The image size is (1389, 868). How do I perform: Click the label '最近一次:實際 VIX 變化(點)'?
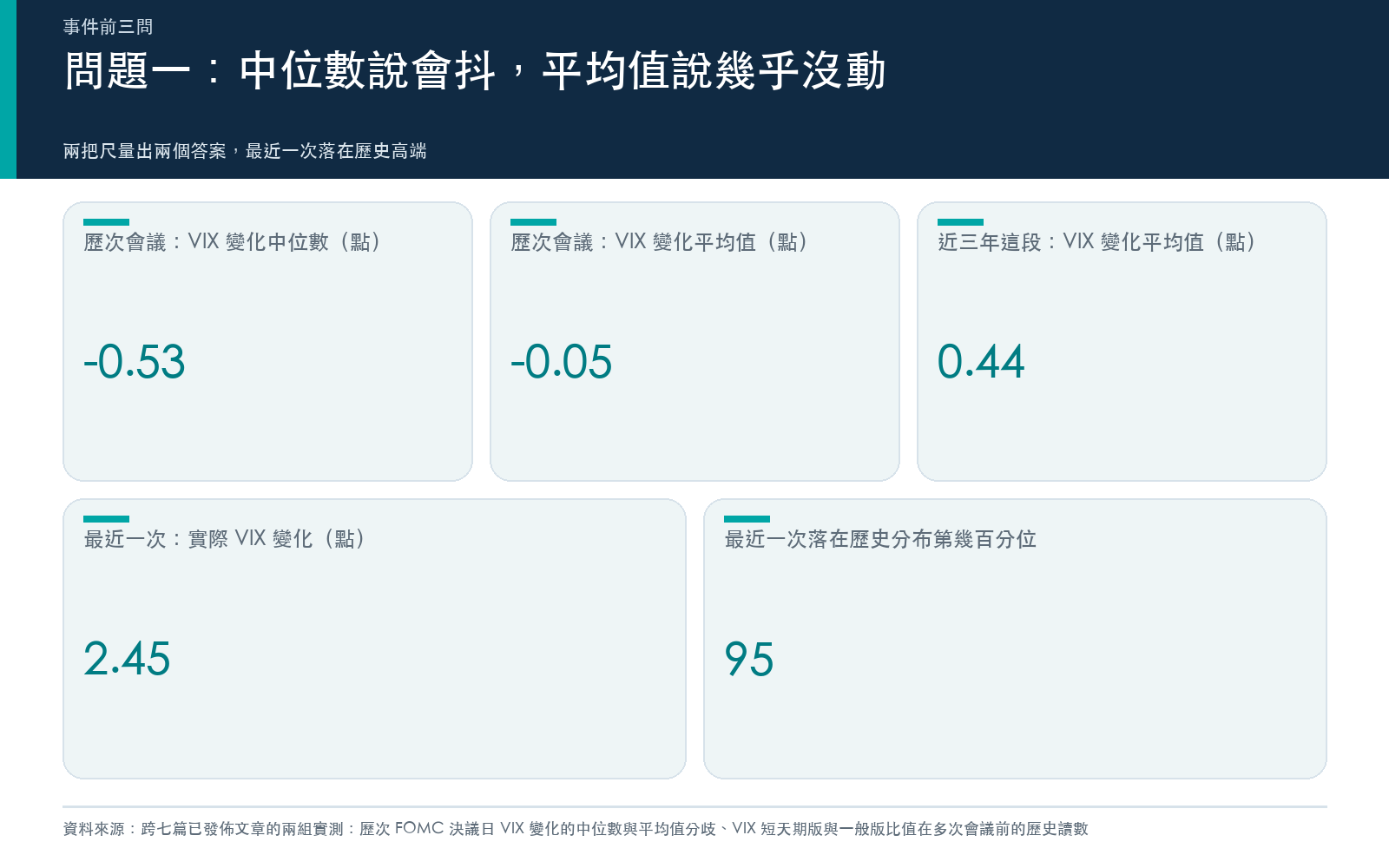[225, 539]
